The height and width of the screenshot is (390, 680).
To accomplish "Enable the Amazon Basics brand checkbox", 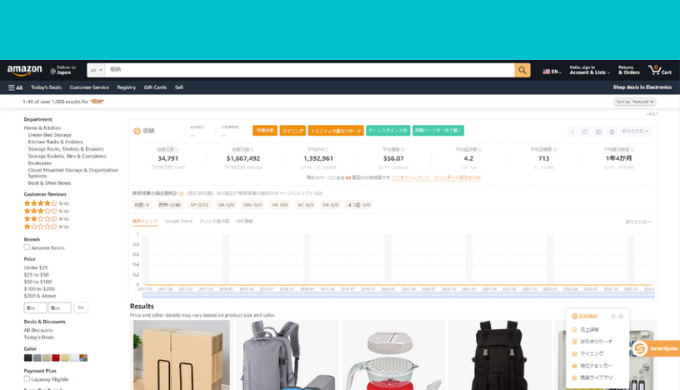I will (x=26, y=247).
